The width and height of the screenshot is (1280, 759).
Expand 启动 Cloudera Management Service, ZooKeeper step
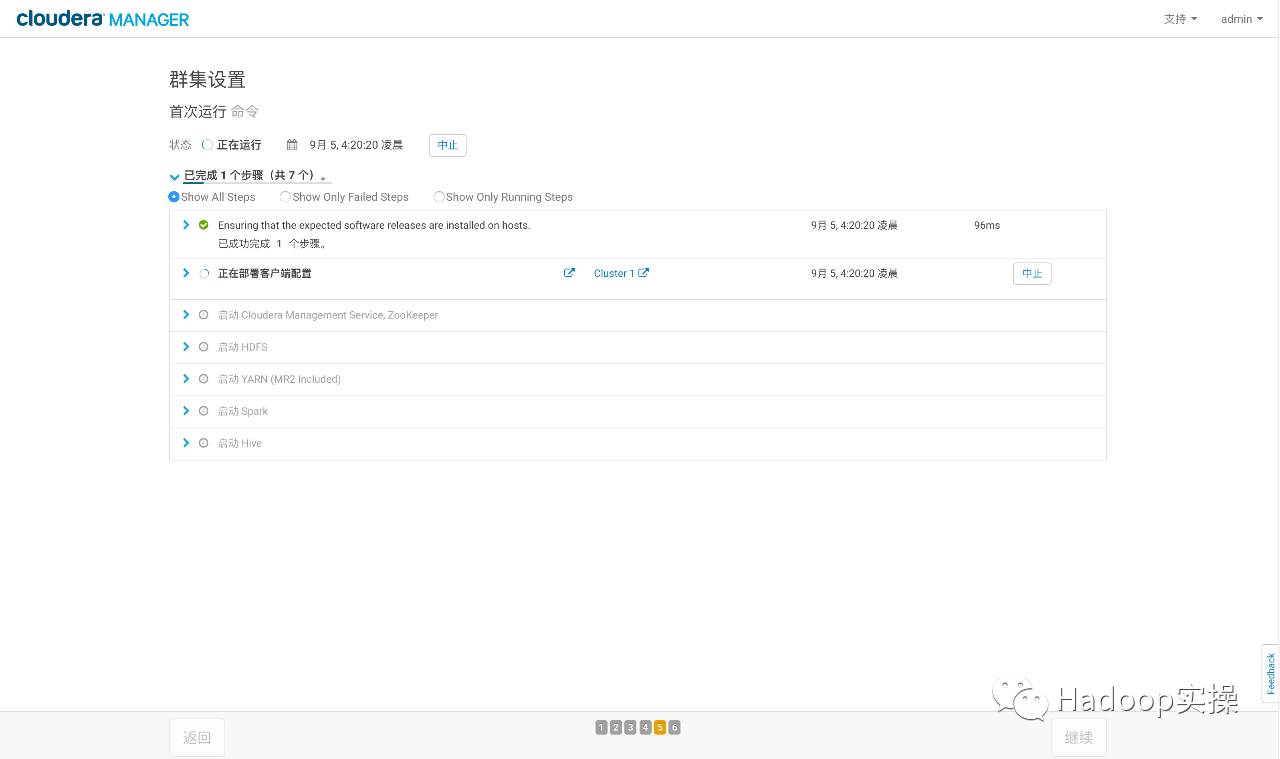pyautogui.click(x=186, y=315)
